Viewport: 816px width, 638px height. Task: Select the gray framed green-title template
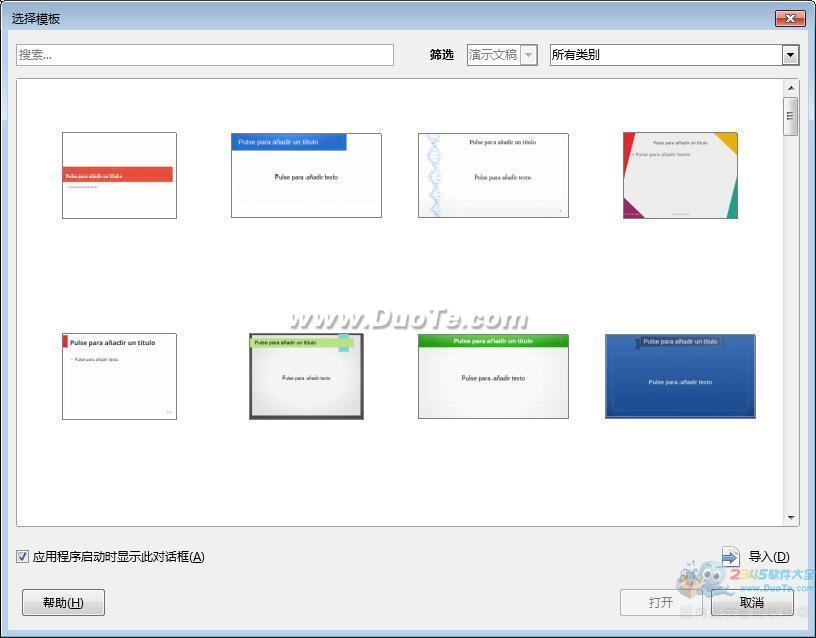pyautogui.click(x=306, y=376)
